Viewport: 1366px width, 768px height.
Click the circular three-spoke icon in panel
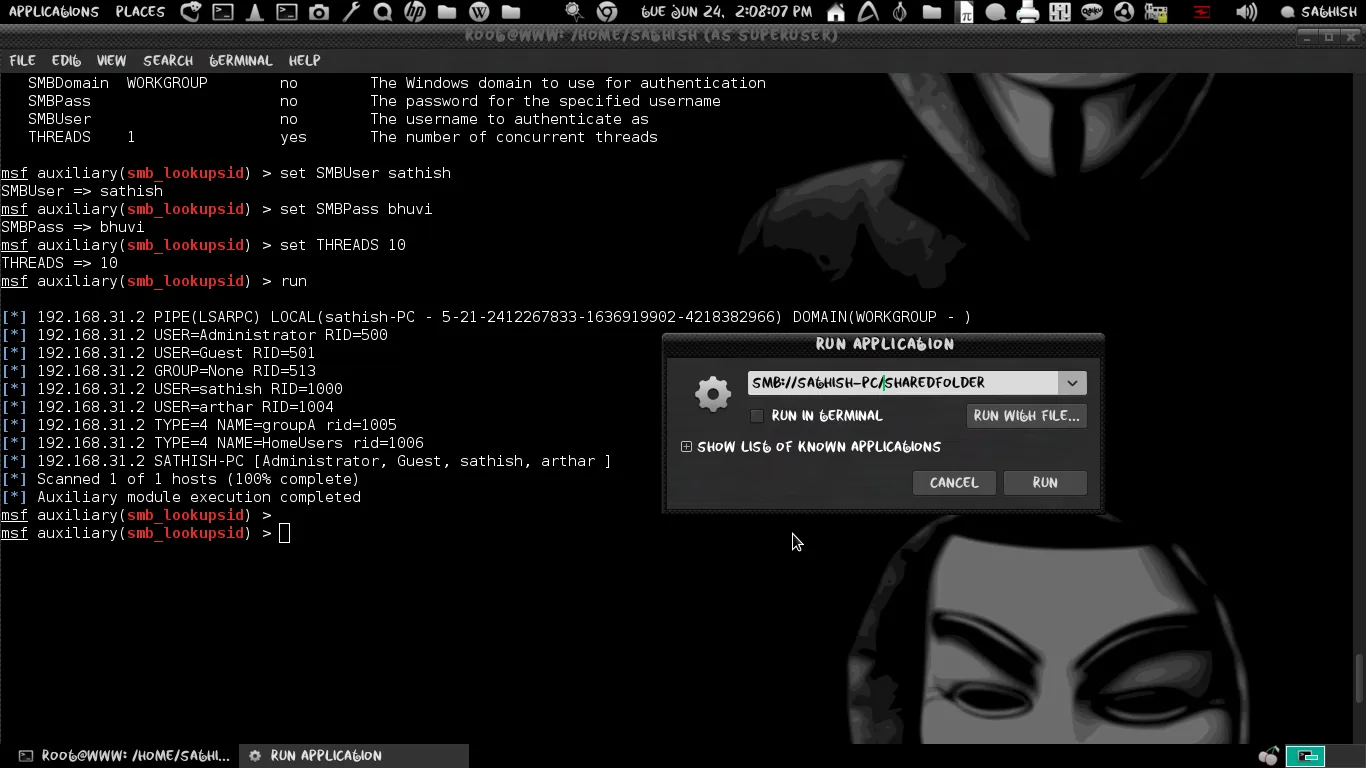pyautogui.click(x=1124, y=12)
